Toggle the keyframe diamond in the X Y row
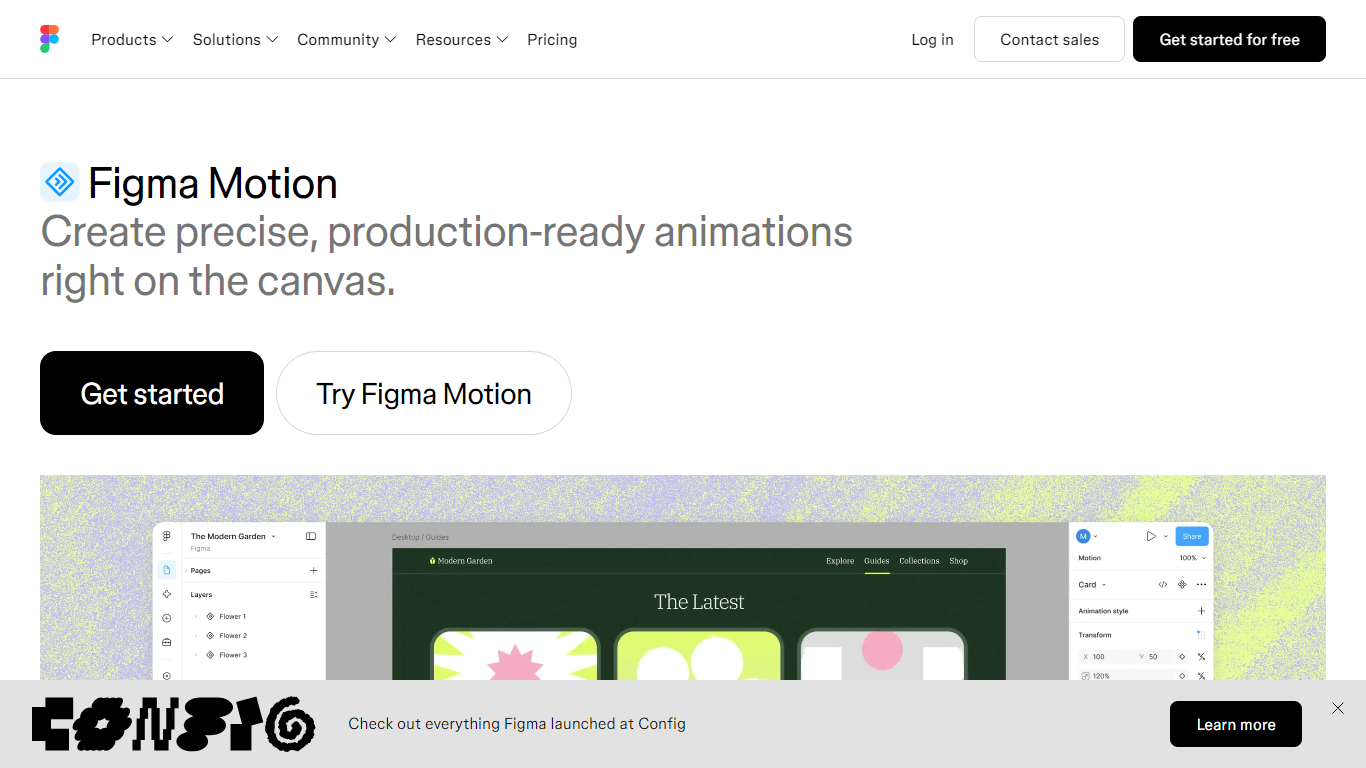The image size is (1366, 768). click(x=1182, y=657)
